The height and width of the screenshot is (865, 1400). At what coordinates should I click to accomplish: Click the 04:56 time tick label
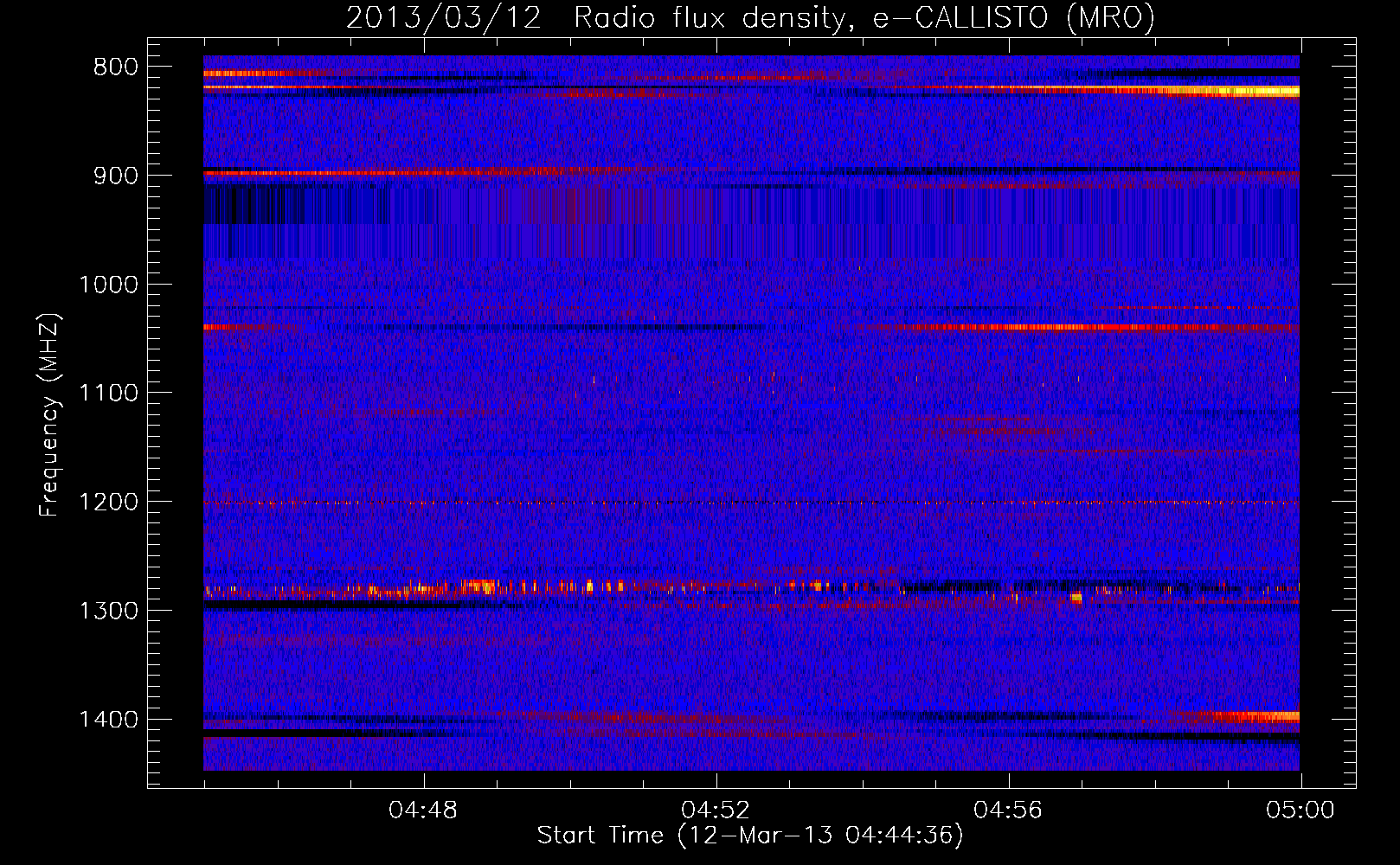pos(1008,811)
